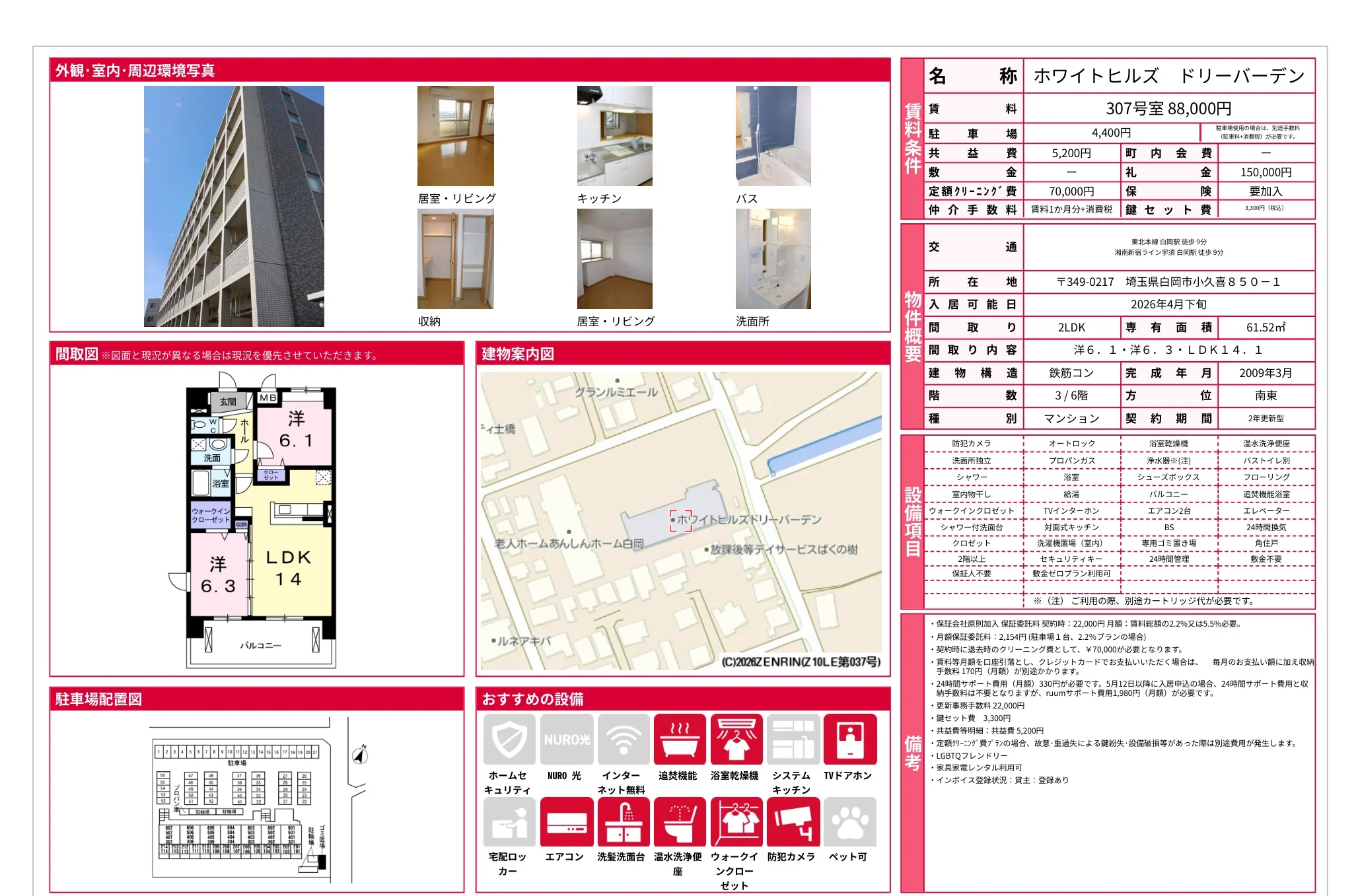The height and width of the screenshot is (896, 1358).
Task: Click the エアコン air conditioner icon
Action: [x=566, y=822]
